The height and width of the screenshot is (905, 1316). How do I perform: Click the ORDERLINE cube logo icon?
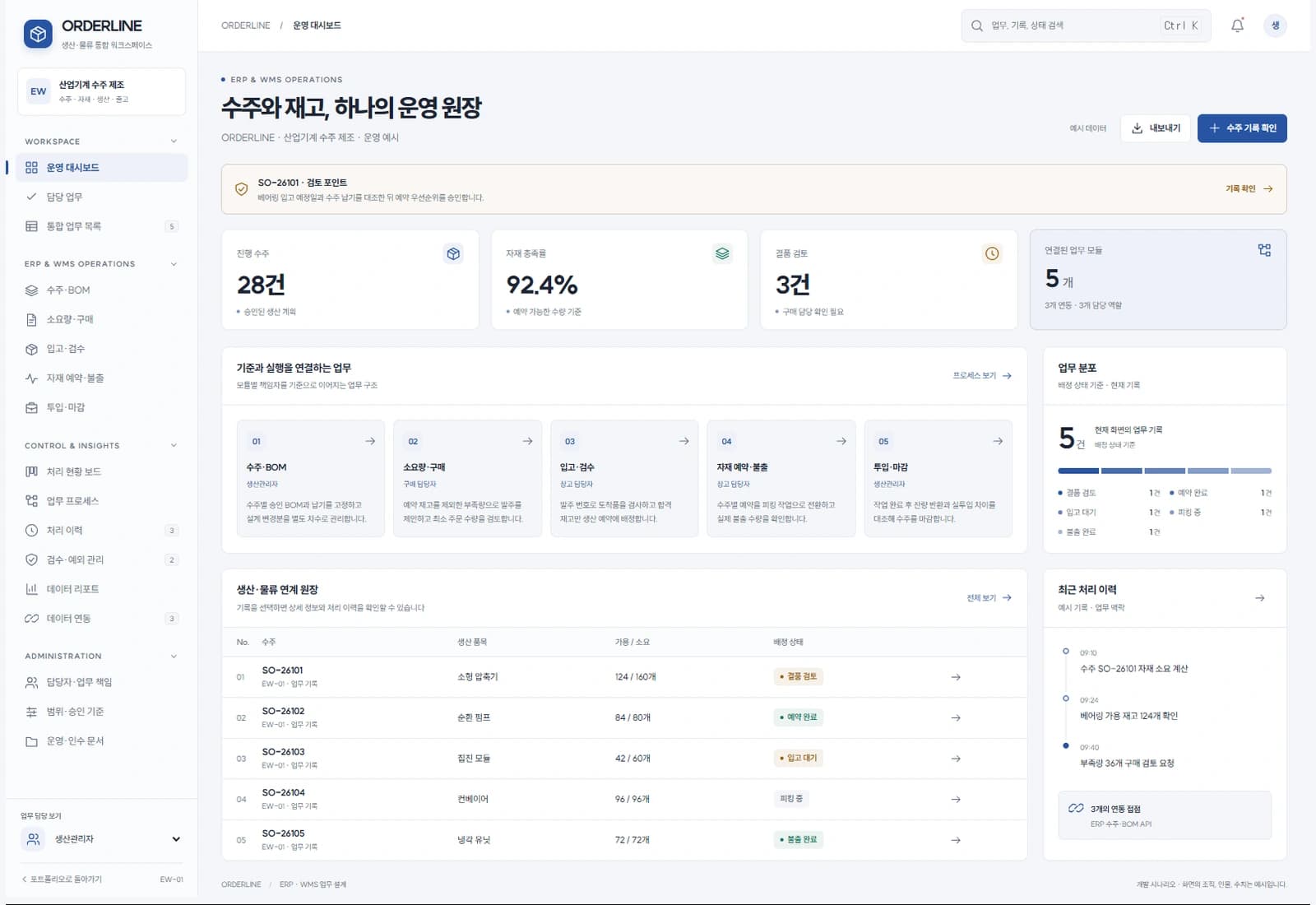38,34
